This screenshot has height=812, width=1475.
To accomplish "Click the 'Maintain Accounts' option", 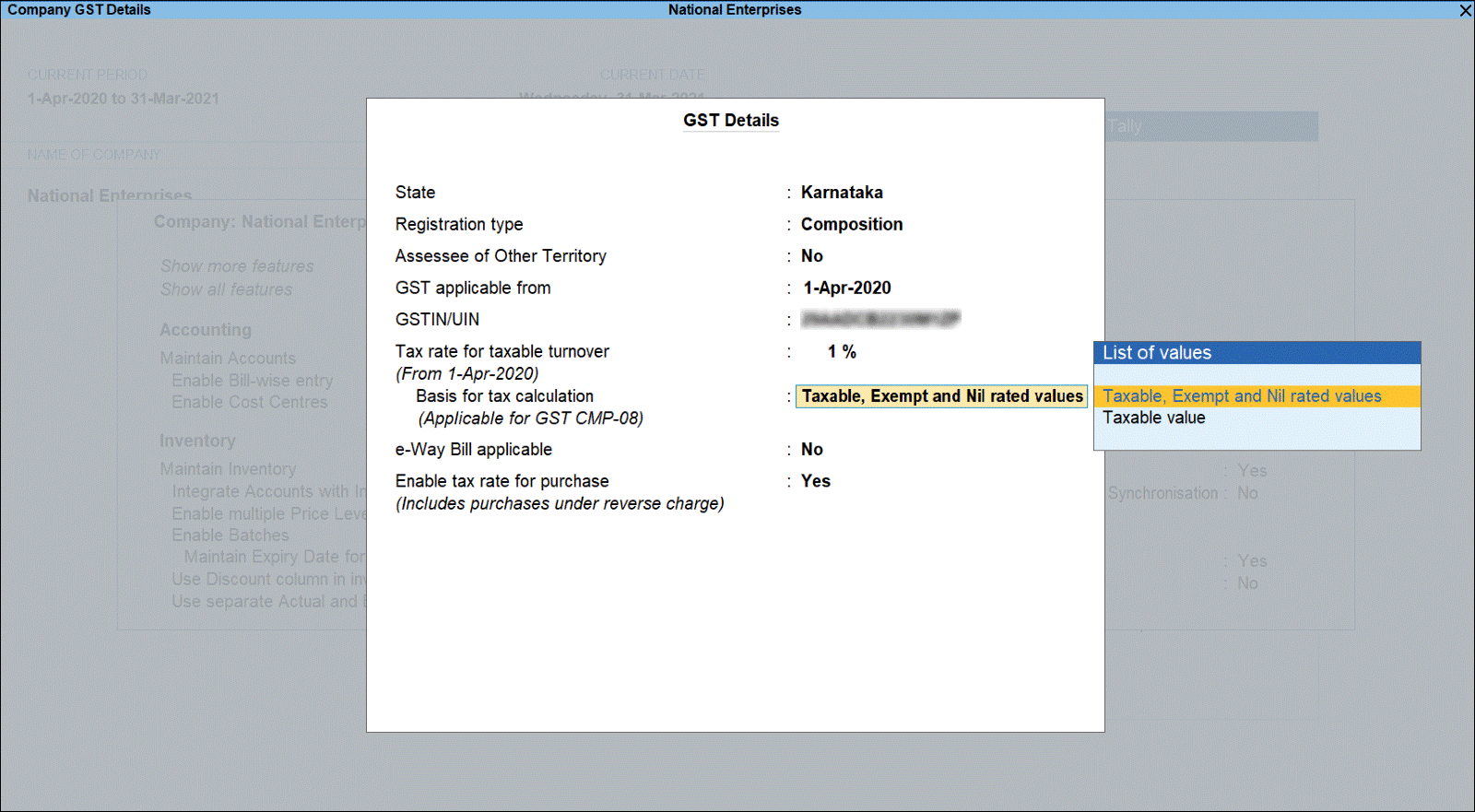I will tap(228, 359).
